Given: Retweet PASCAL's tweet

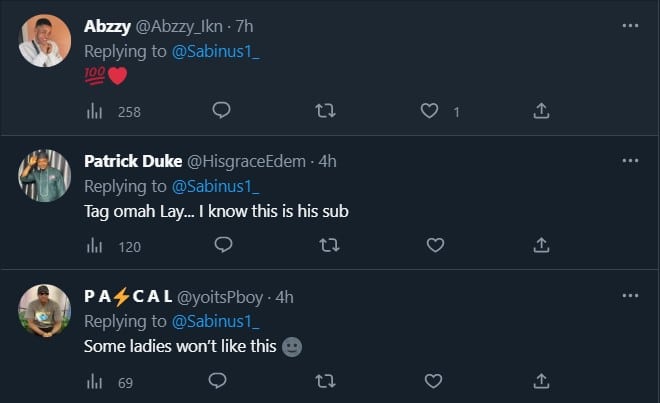Looking at the screenshot, I should click(325, 381).
